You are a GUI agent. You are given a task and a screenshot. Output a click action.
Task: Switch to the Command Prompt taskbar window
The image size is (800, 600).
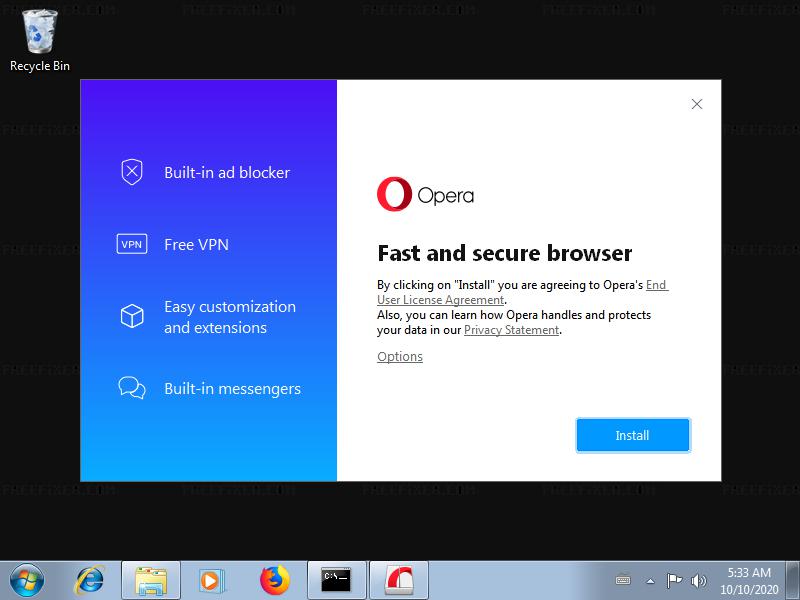(336, 579)
